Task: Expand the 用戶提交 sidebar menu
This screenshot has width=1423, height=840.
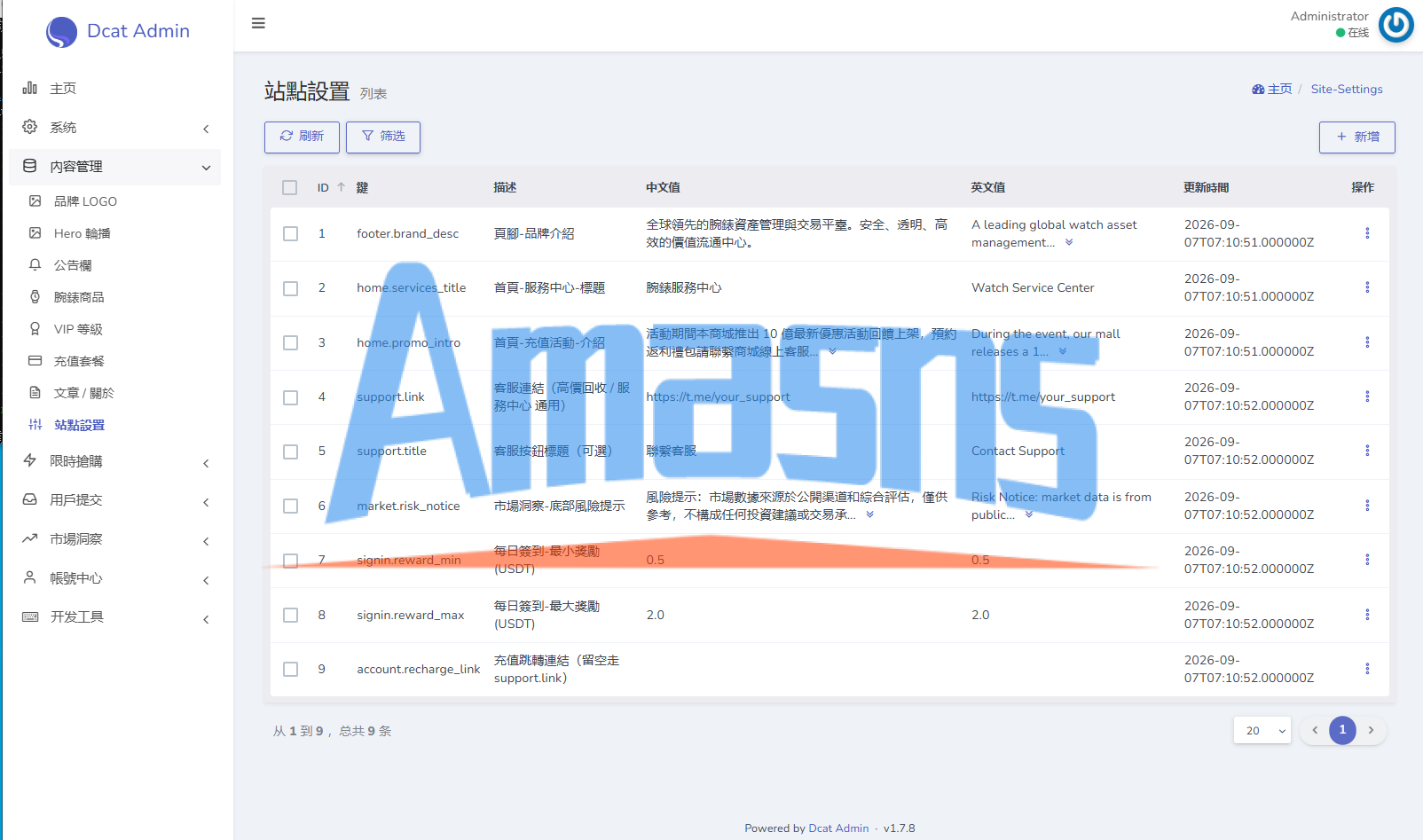Action: [115, 500]
